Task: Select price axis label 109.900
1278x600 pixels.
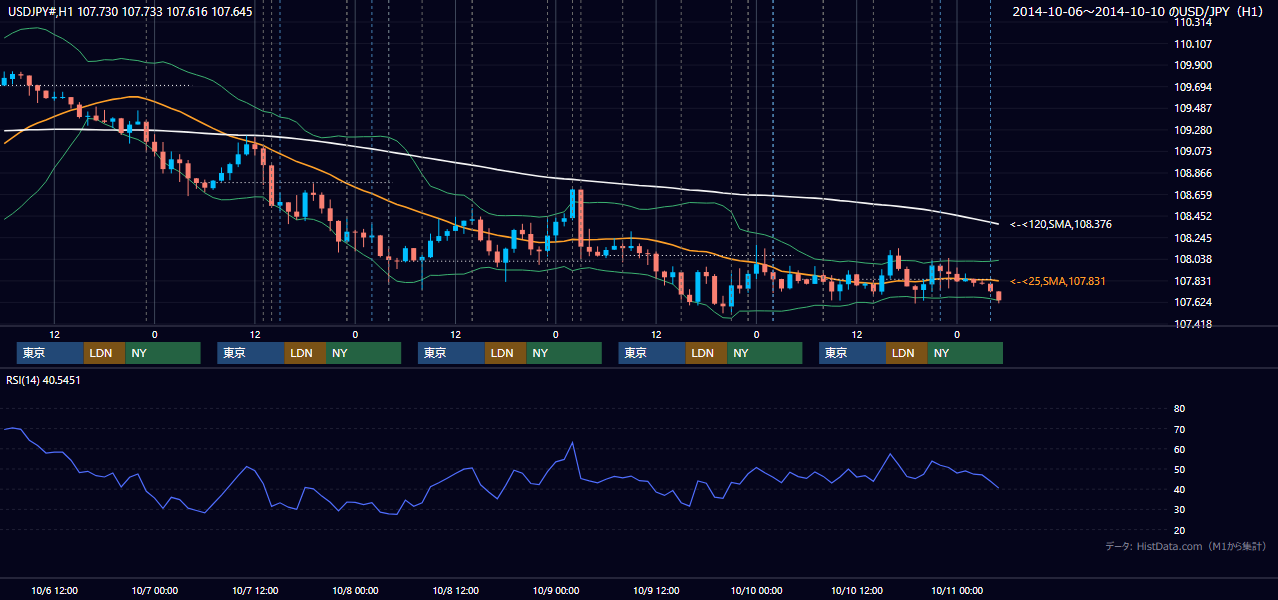Action: pyautogui.click(x=1193, y=65)
